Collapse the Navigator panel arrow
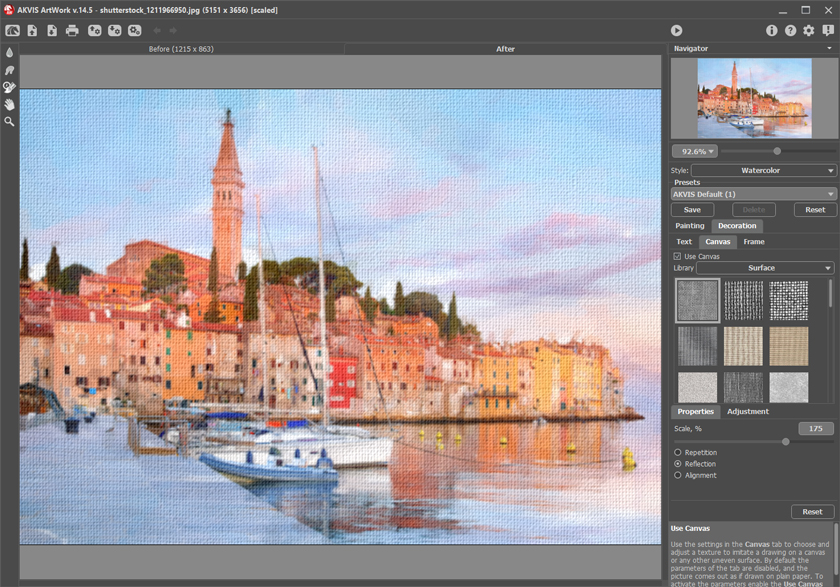 pos(829,48)
